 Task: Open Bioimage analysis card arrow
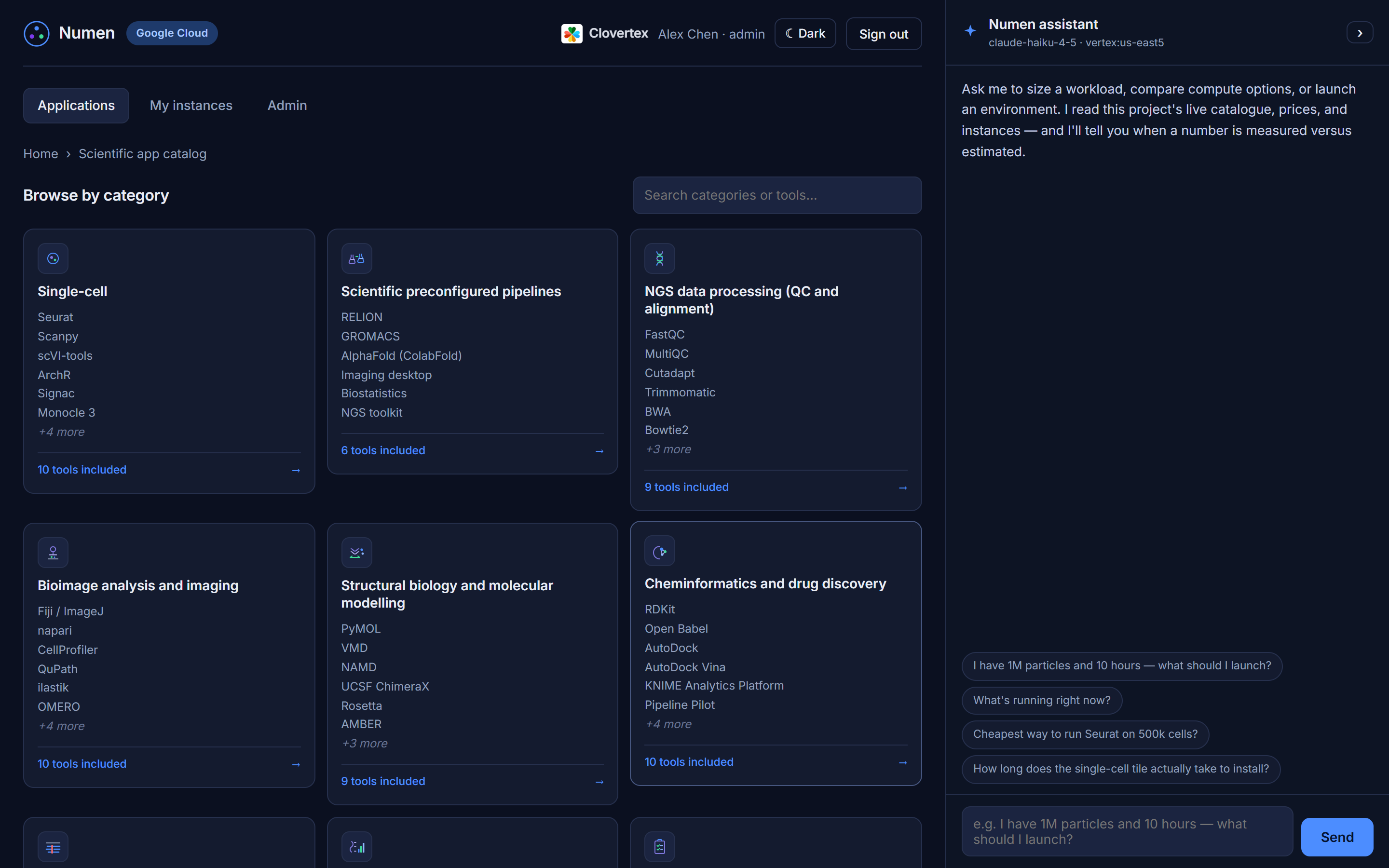point(296,765)
